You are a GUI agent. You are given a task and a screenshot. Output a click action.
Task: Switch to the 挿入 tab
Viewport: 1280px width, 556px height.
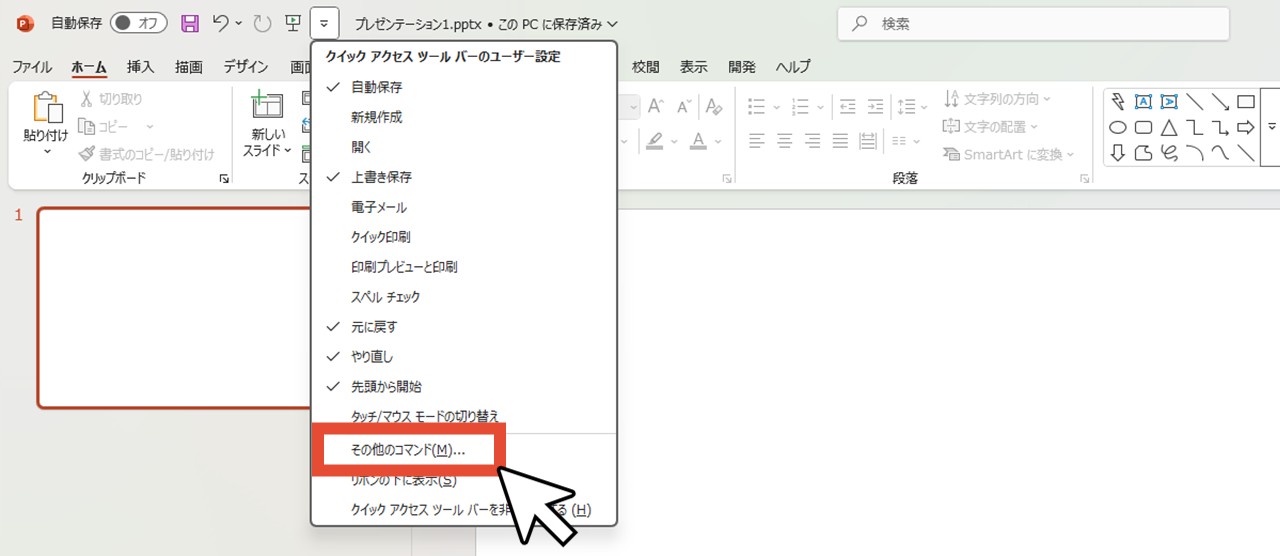point(140,67)
